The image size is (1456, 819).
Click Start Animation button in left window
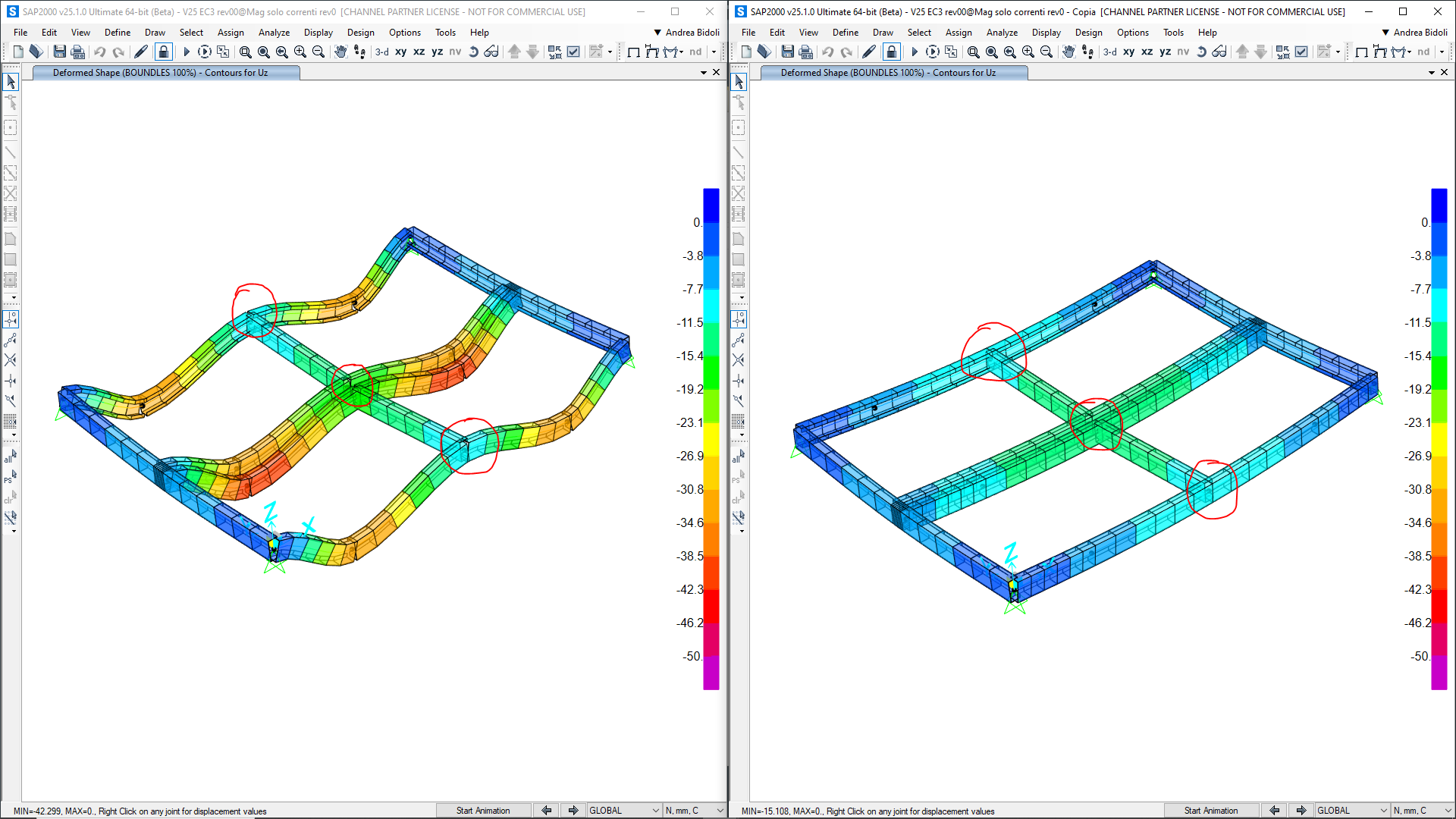click(483, 811)
